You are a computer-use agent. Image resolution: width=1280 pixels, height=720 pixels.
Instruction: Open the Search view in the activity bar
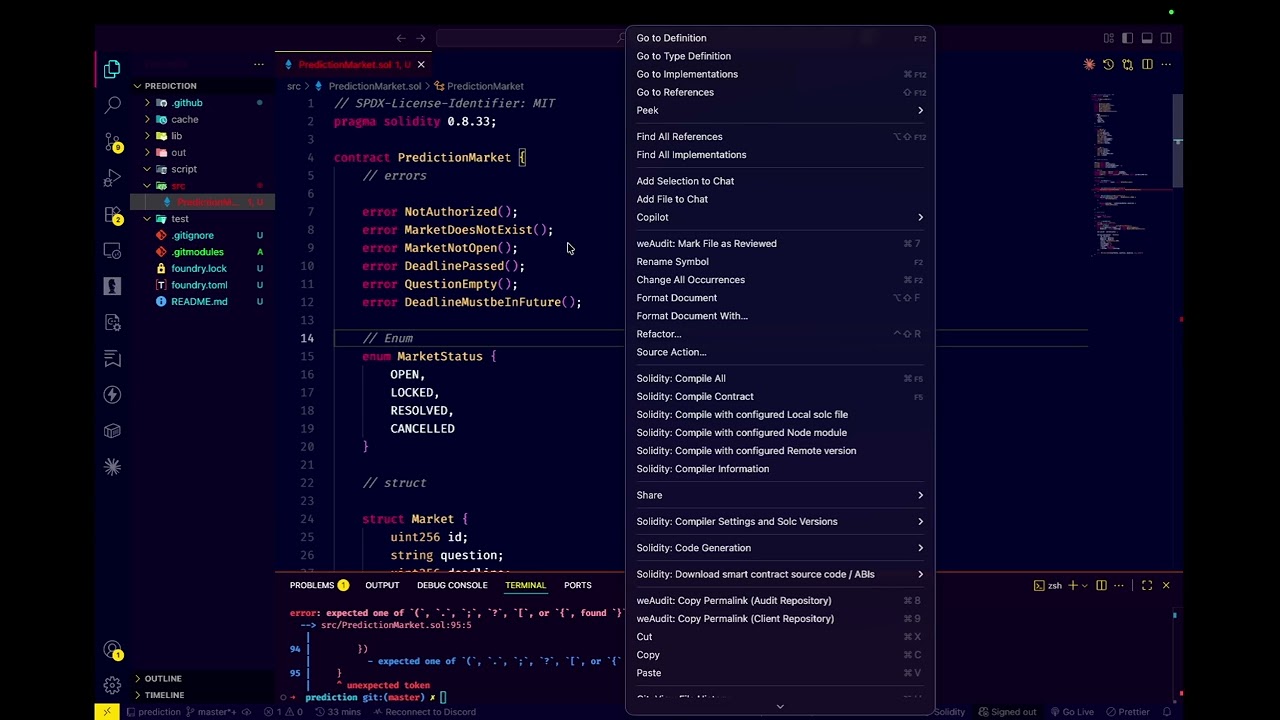pyautogui.click(x=112, y=105)
